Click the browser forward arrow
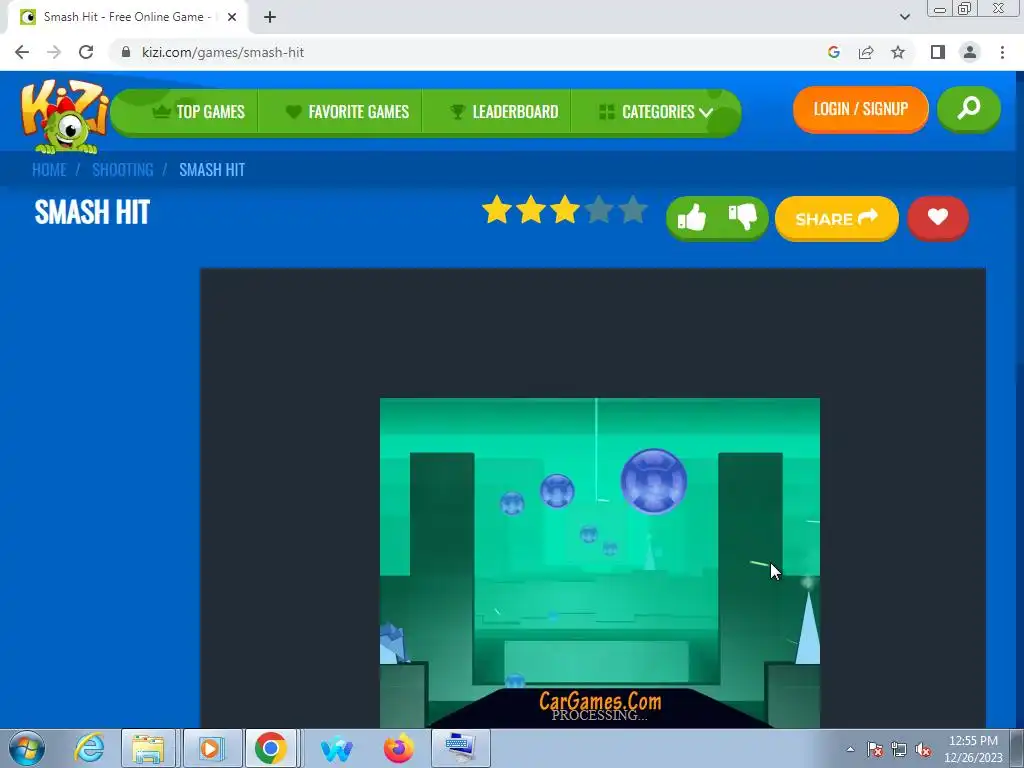Viewport: 1024px width, 768px height. click(x=54, y=52)
